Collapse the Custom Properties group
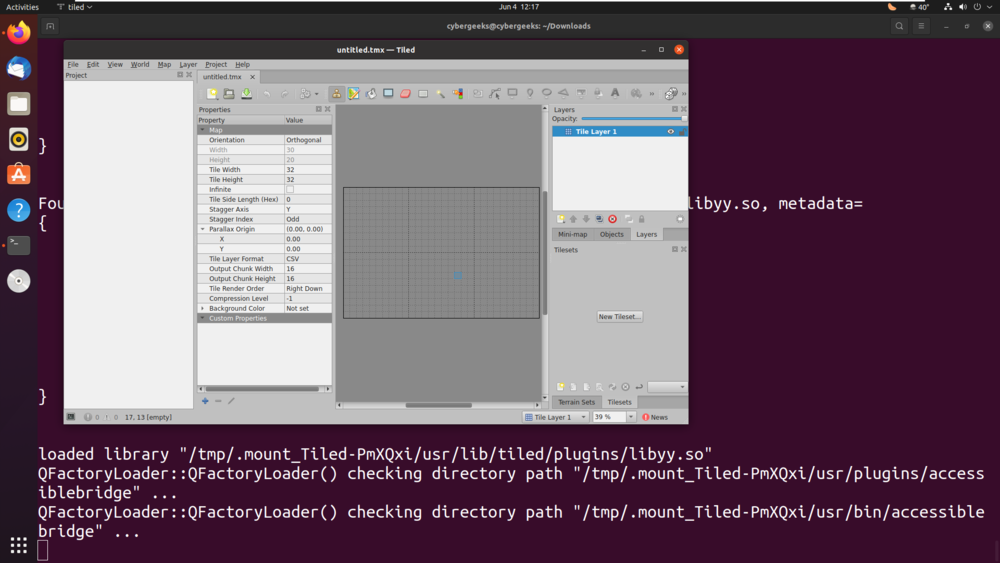 (203, 318)
